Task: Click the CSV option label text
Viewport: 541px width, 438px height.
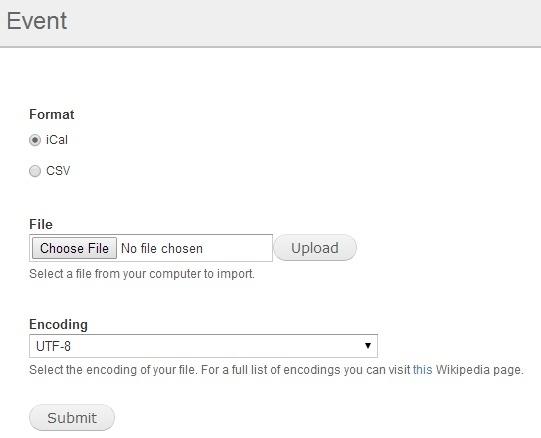Action: [58, 171]
